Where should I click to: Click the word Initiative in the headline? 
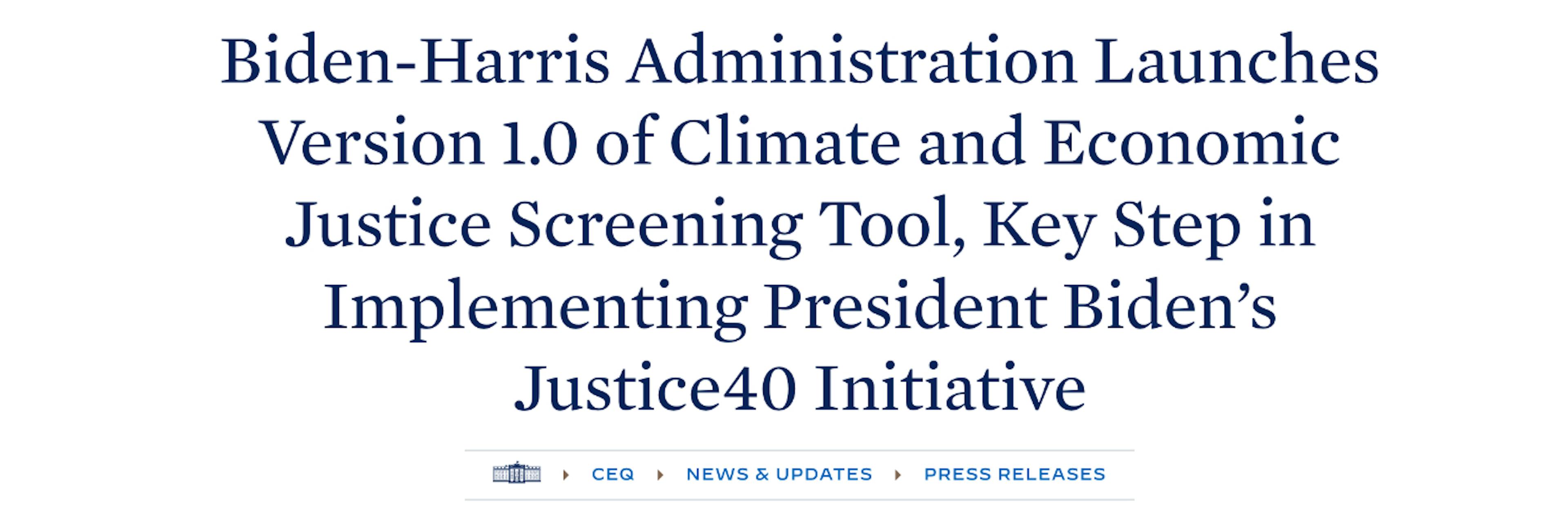(951, 389)
